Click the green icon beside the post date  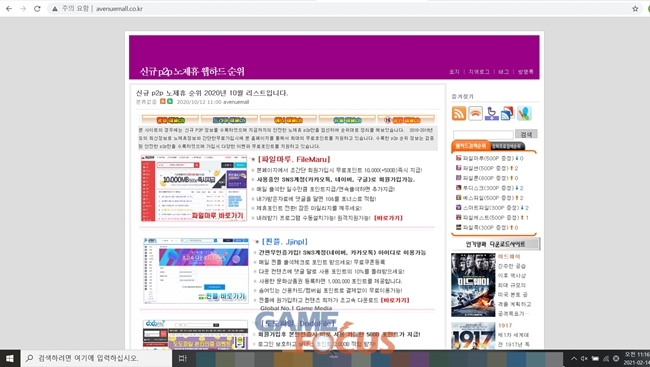click(x=170, y=102)
